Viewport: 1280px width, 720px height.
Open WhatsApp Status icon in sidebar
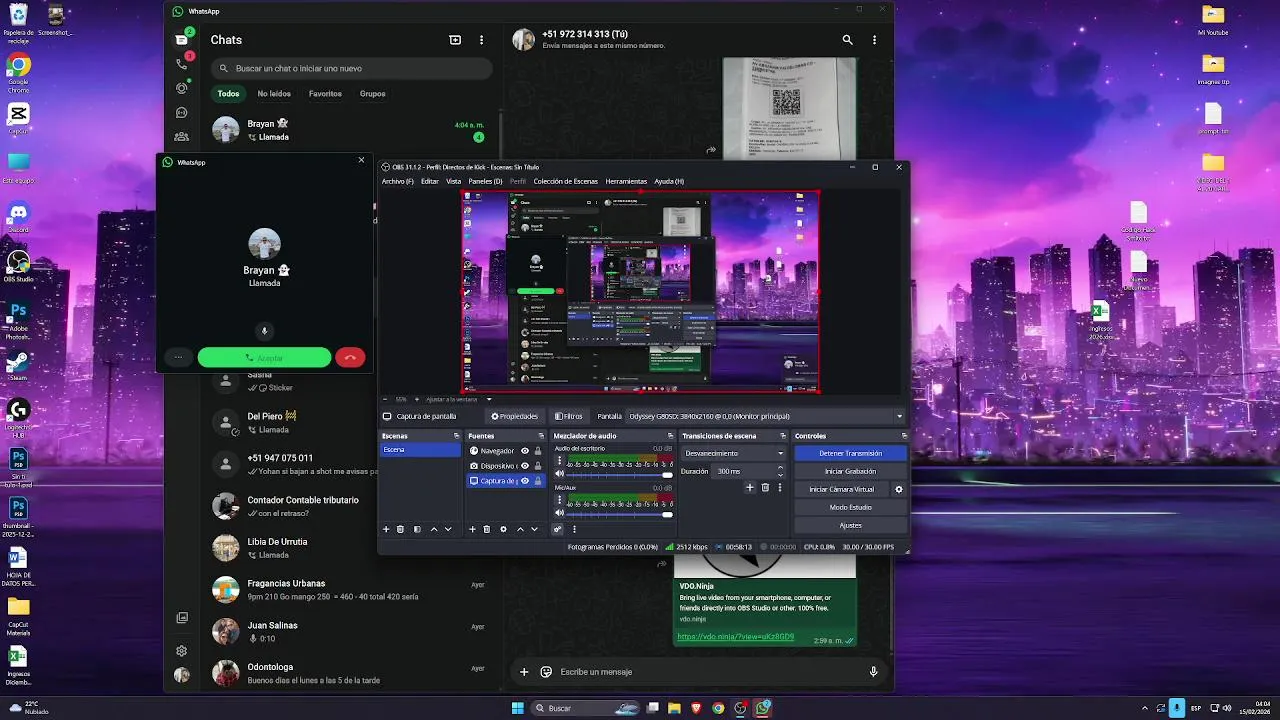pyautogui.click(x=181, y=88)
